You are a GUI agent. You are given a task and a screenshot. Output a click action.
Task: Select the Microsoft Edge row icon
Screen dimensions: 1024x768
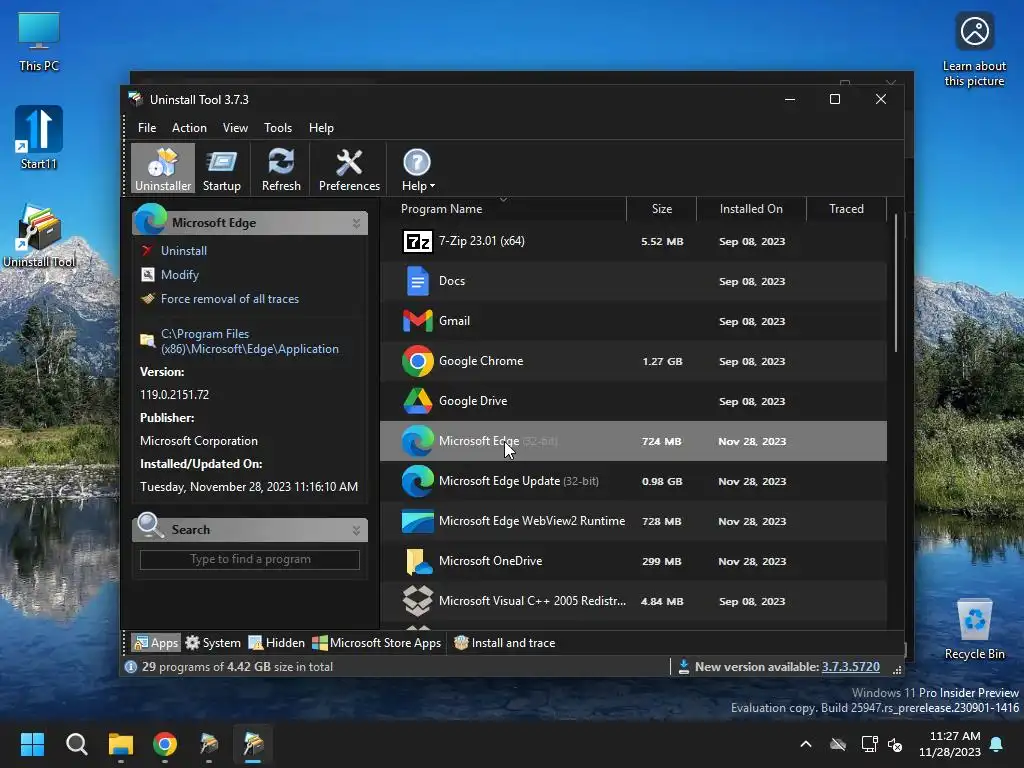coord(417,441)
